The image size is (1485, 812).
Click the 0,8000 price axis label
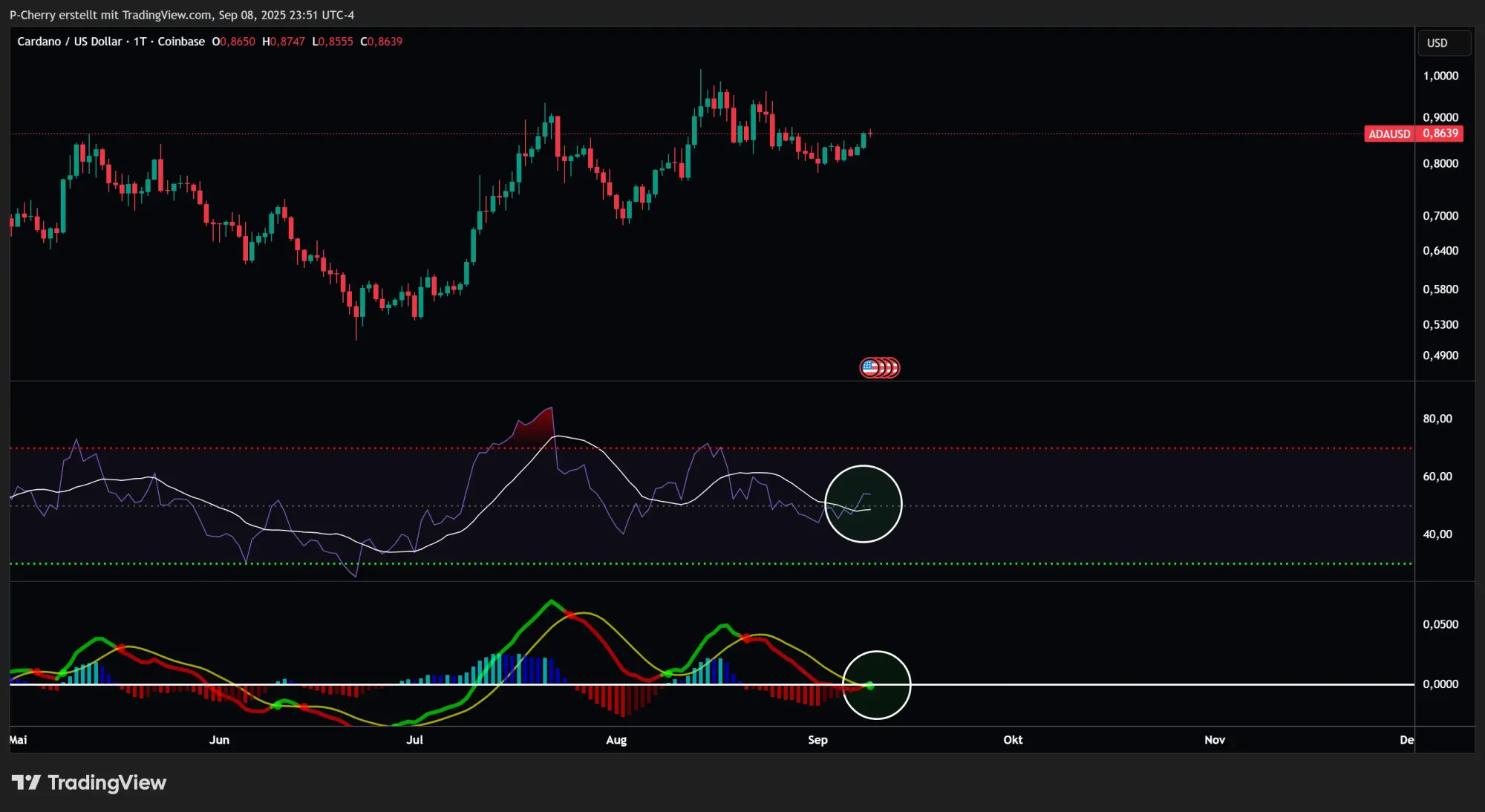point(1440,163)
